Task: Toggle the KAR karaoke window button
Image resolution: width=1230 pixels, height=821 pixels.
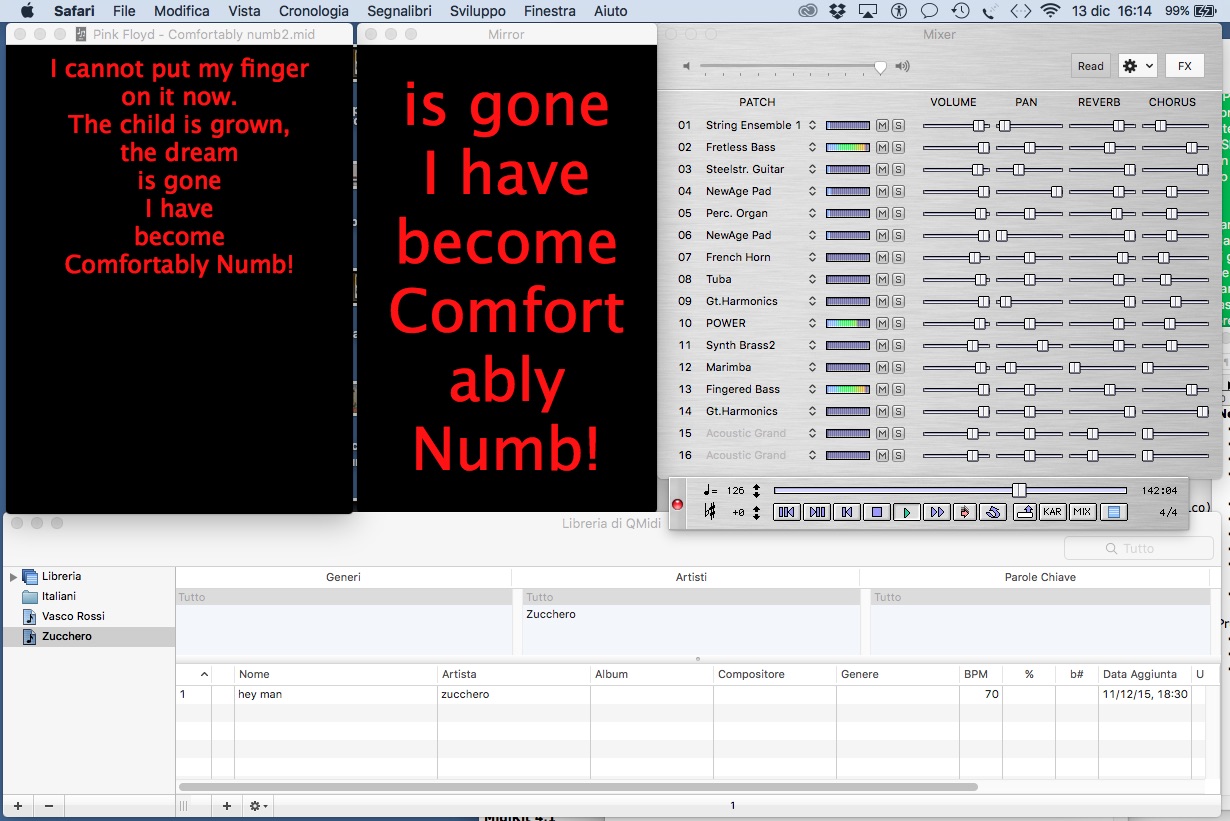Action: [1052, 512]
